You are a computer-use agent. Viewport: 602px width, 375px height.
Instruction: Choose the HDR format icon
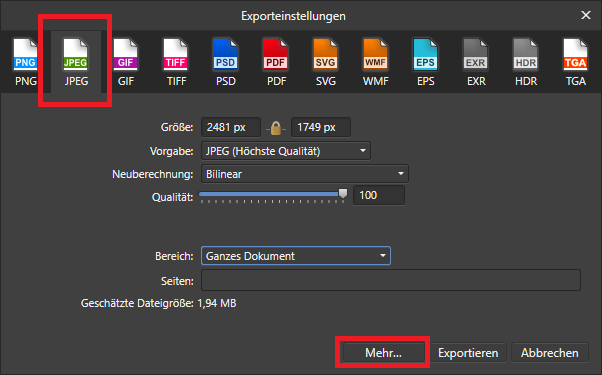tap(526, 62)
